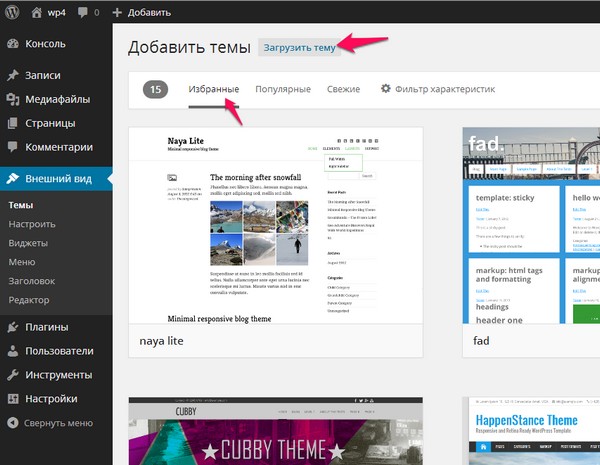Open Комментарии in sidebar

pyautogui.click(x=56, y=147)
